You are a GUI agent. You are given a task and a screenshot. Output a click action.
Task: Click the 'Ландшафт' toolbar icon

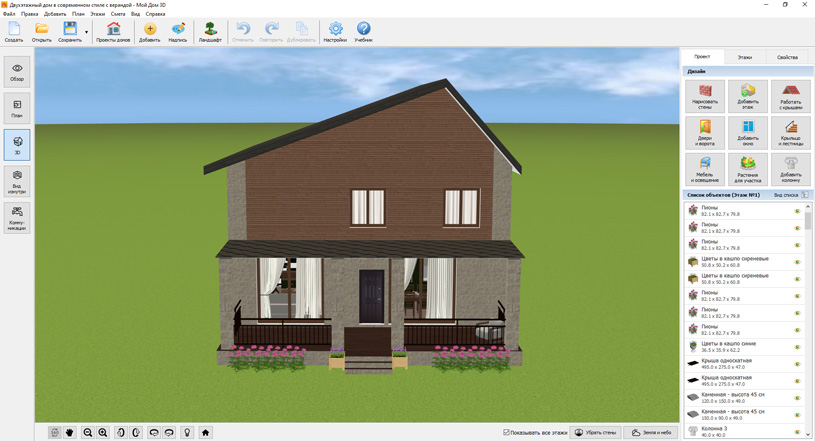click(210, 32)
